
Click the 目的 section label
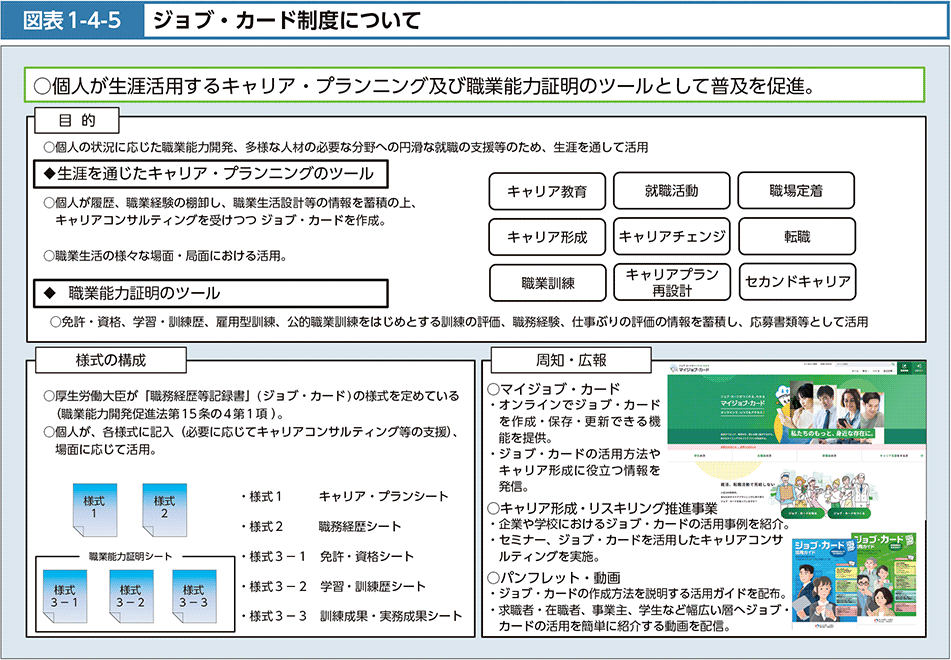(x=76, y=121)
